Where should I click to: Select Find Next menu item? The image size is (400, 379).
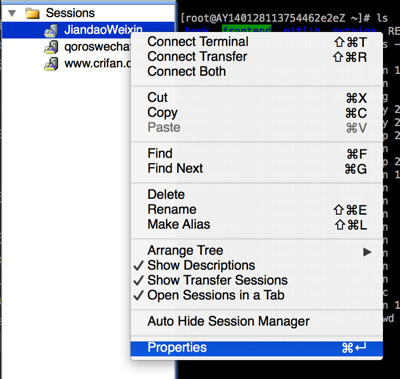coord(257,168)
